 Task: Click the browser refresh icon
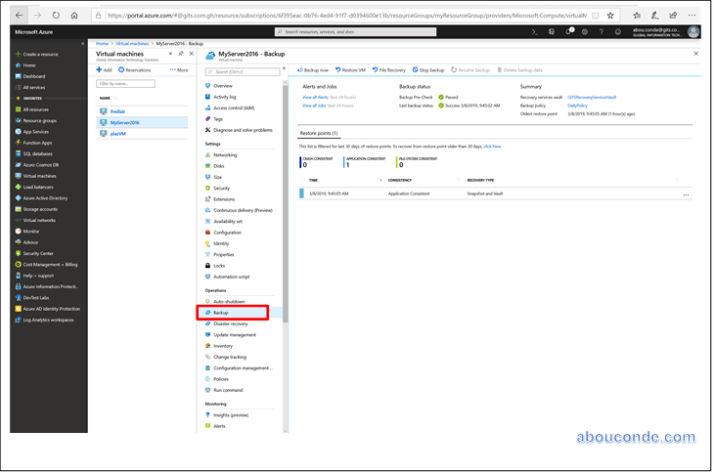coord(53,16)
